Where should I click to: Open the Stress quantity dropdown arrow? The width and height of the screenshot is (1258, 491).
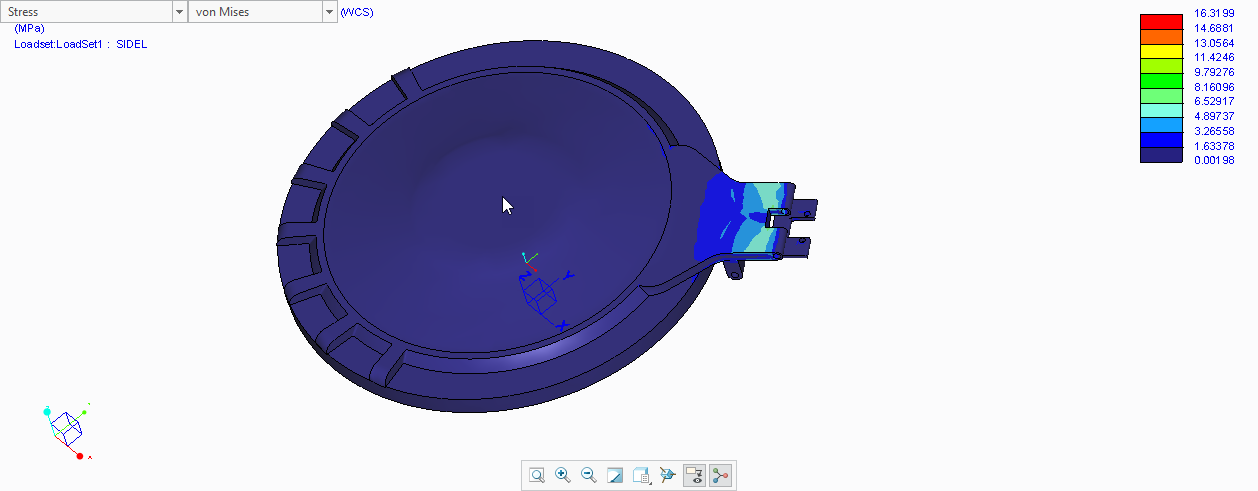click(180, 12)
